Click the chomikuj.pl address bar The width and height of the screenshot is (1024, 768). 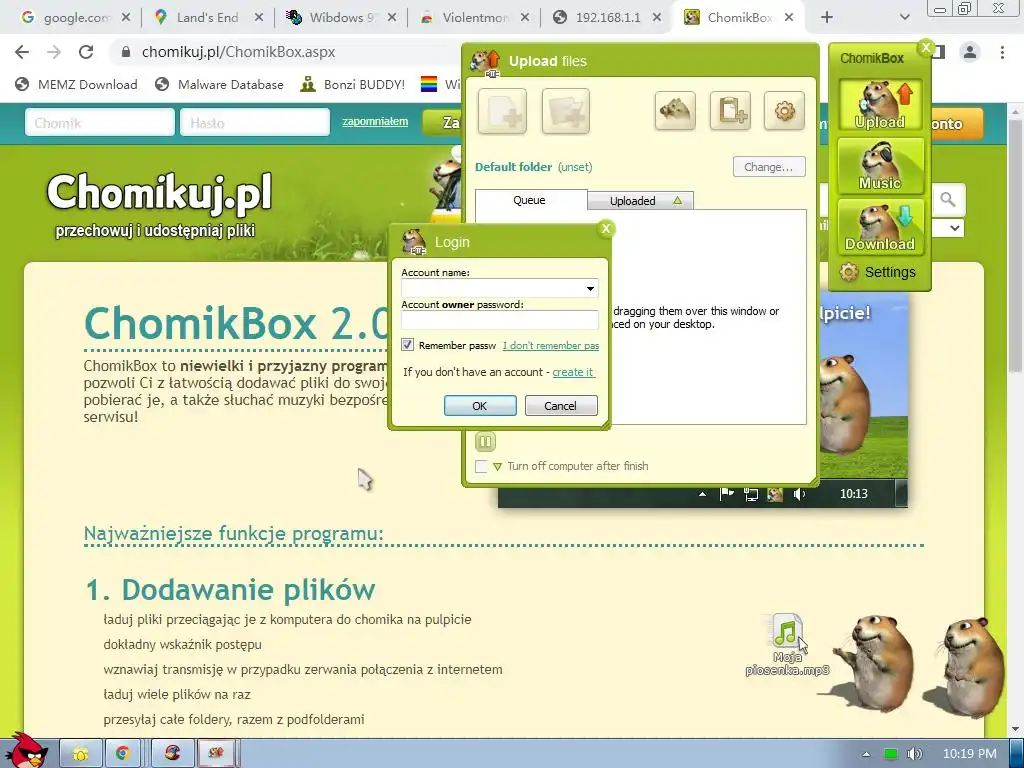pos(287,52)
